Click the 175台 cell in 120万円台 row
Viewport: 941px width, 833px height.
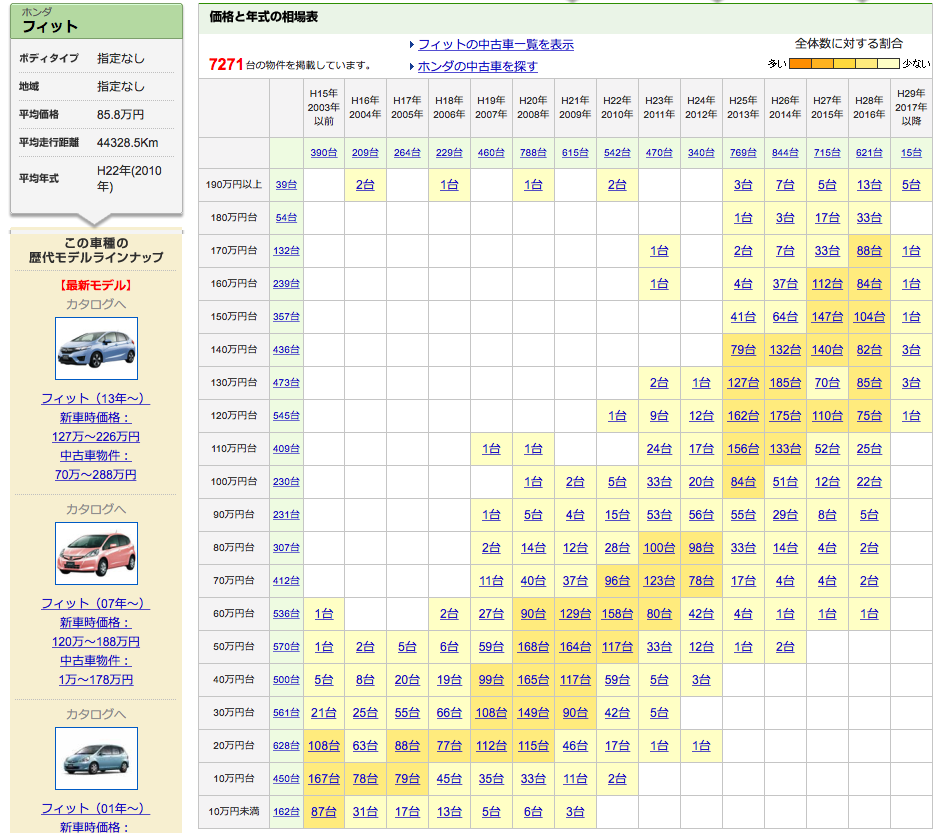point(785,415)
